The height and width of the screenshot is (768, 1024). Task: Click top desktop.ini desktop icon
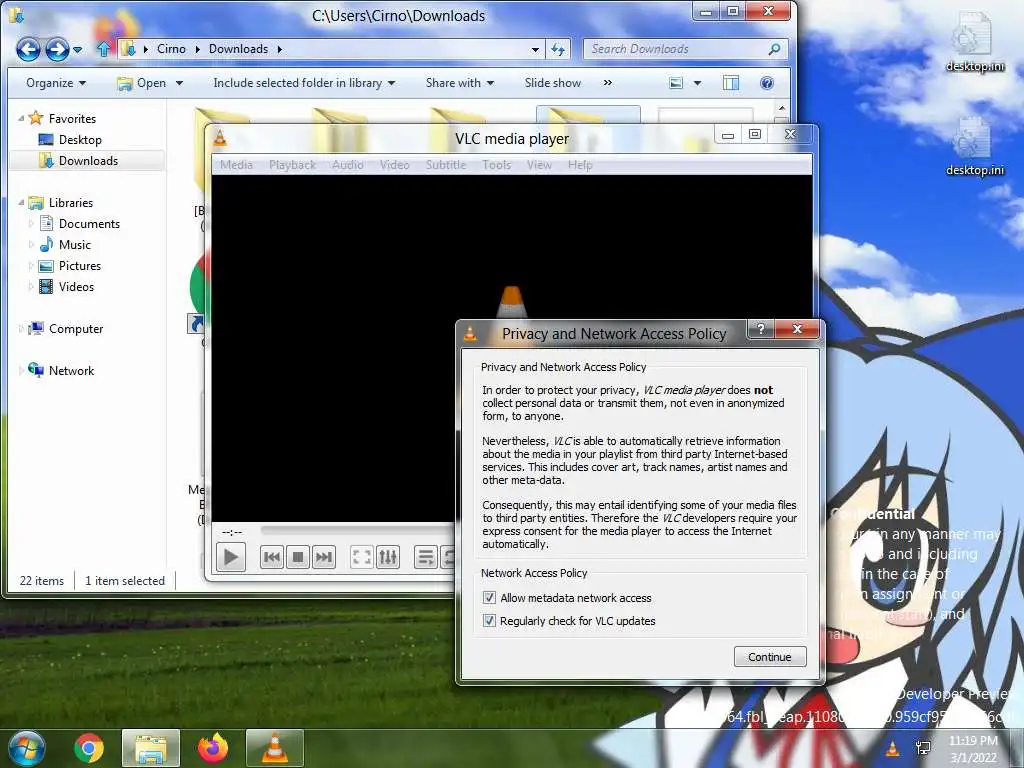point(974,43)
